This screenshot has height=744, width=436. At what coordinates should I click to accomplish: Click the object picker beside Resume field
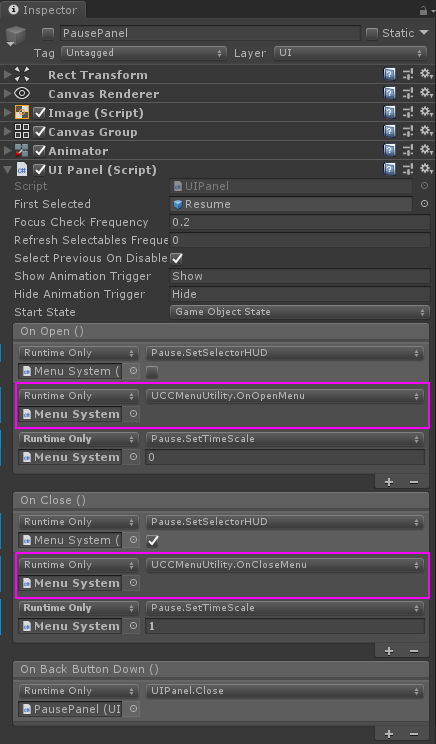click(424, 204)
